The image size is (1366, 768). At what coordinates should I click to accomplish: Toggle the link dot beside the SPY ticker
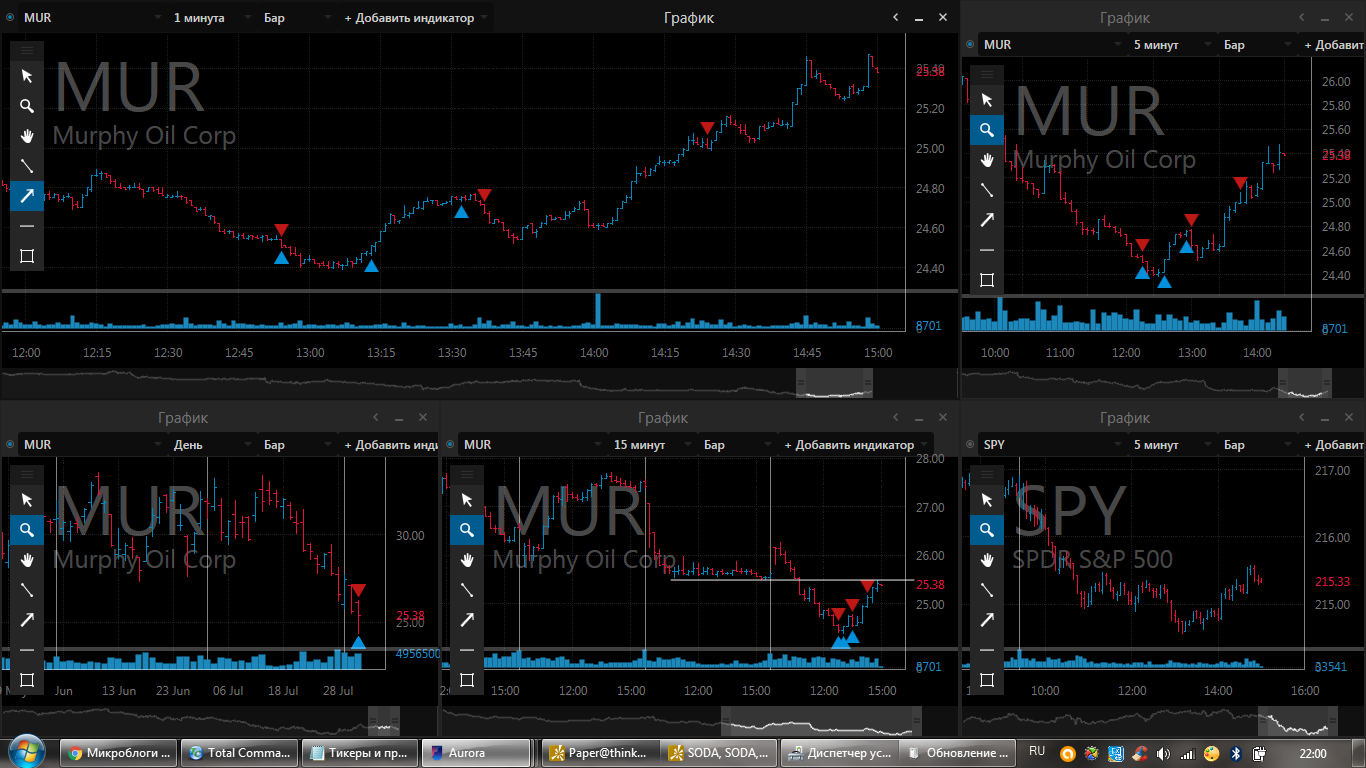pos(970,445)
